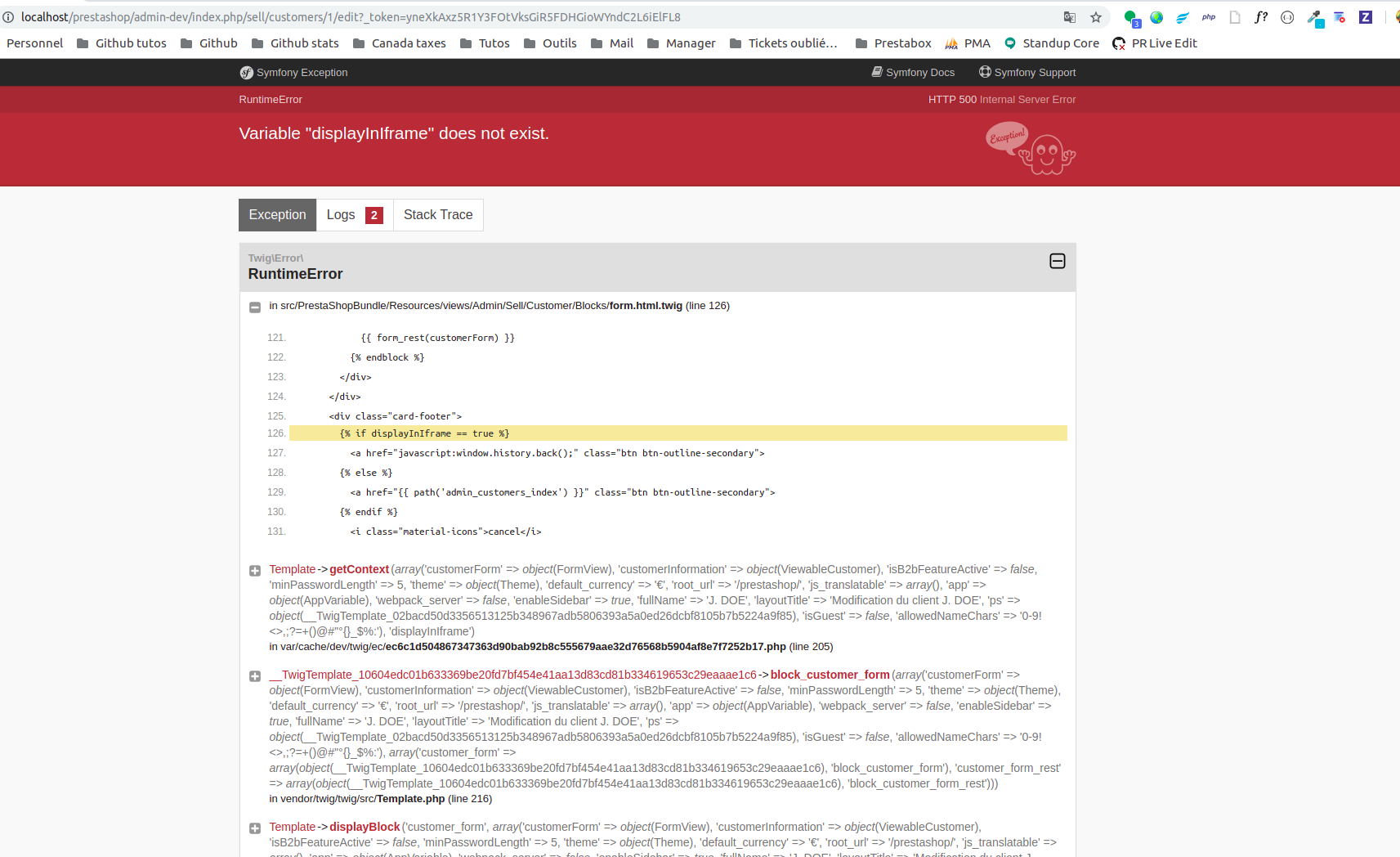
Task: Click the displayBlock method name
Action: click(365, 827)
